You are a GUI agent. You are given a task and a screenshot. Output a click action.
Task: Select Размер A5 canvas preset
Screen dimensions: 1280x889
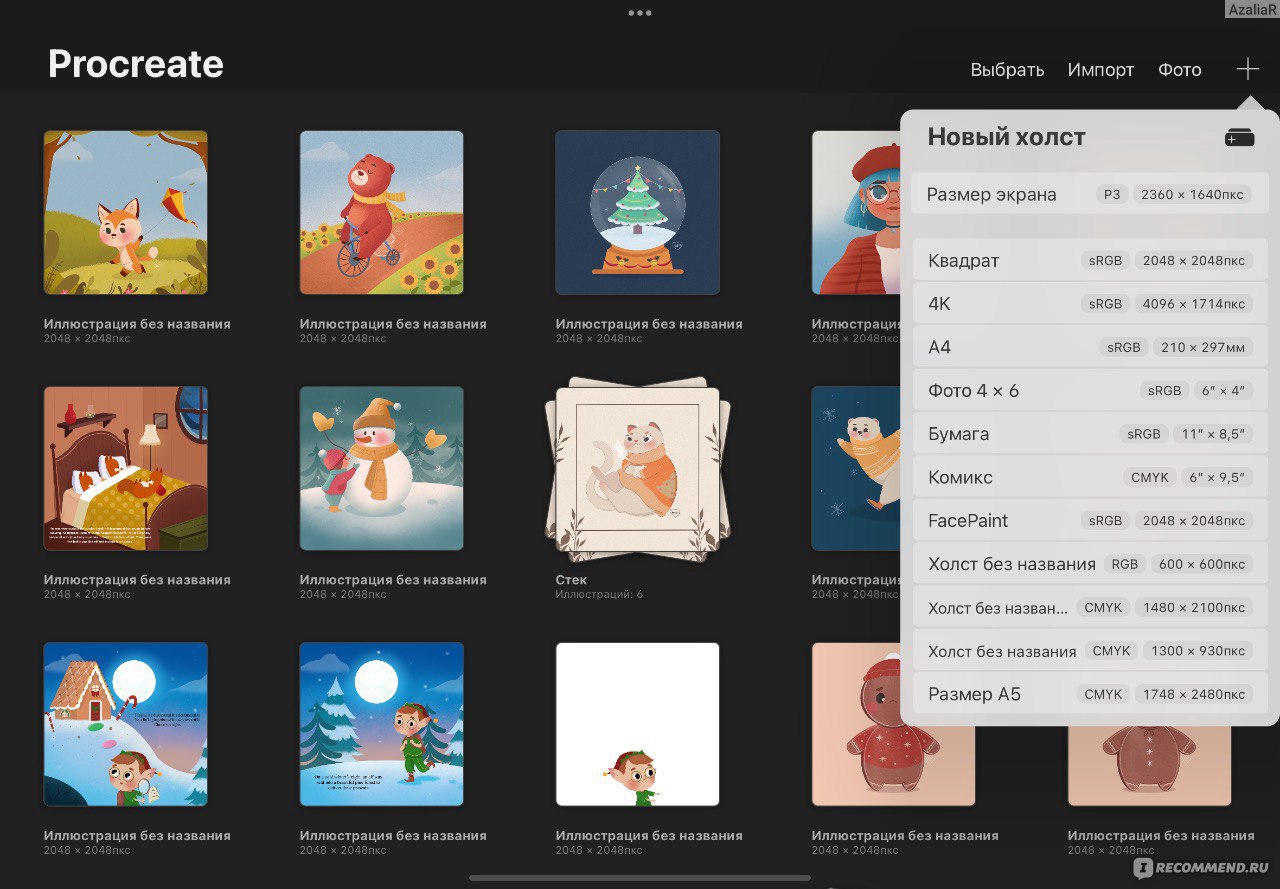[1090, 693]
